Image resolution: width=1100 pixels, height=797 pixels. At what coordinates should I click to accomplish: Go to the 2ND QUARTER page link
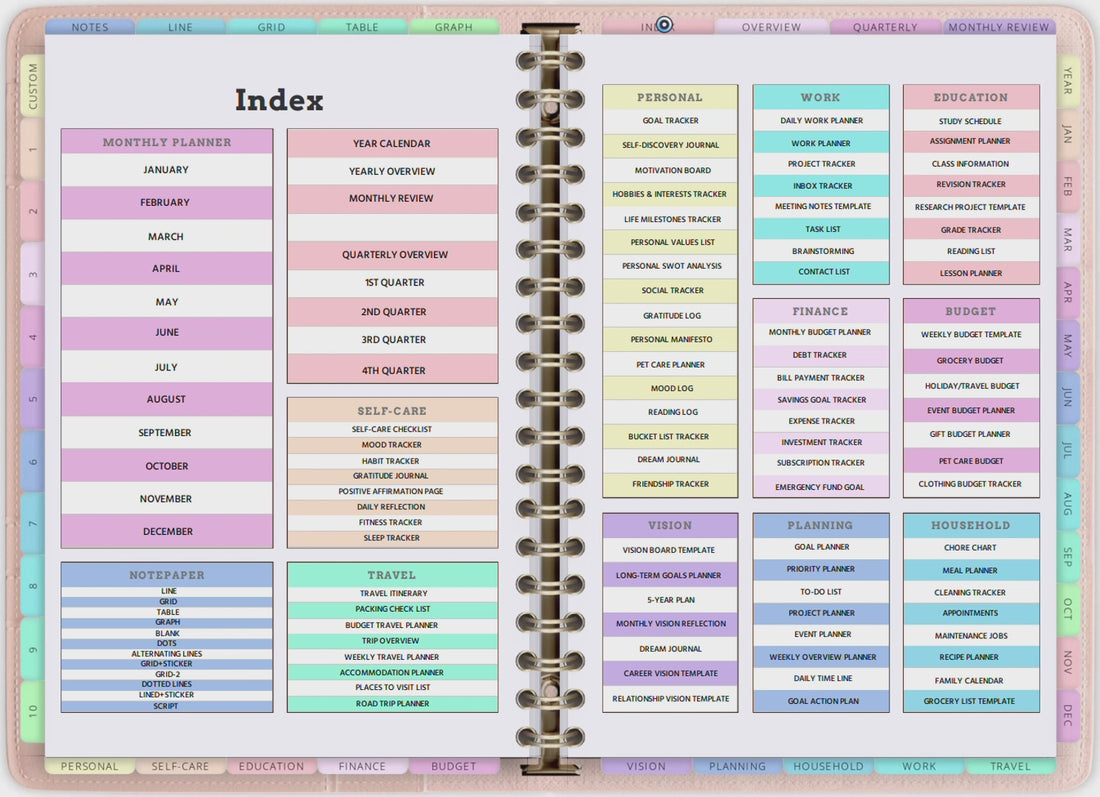point(392,312)
